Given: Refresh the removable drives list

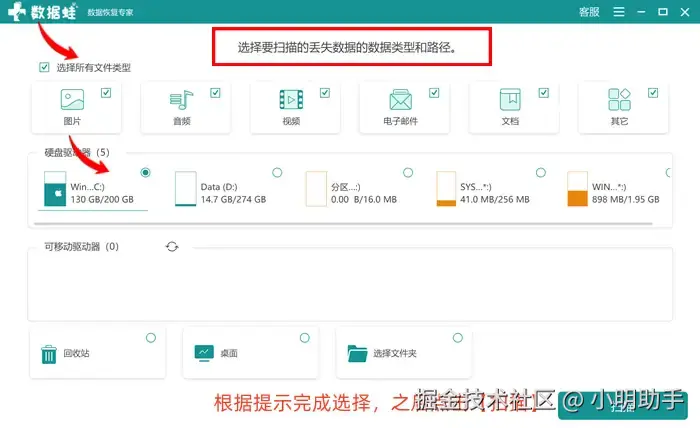Looking at the screenshot, I should pos(172,246).
